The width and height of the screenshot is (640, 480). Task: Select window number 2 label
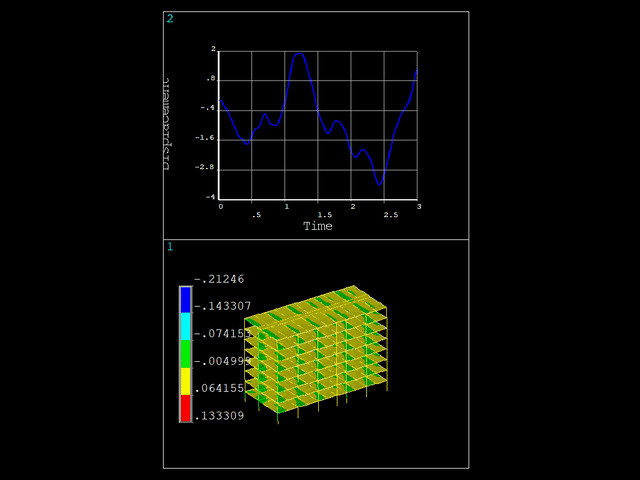coord(170,19)
